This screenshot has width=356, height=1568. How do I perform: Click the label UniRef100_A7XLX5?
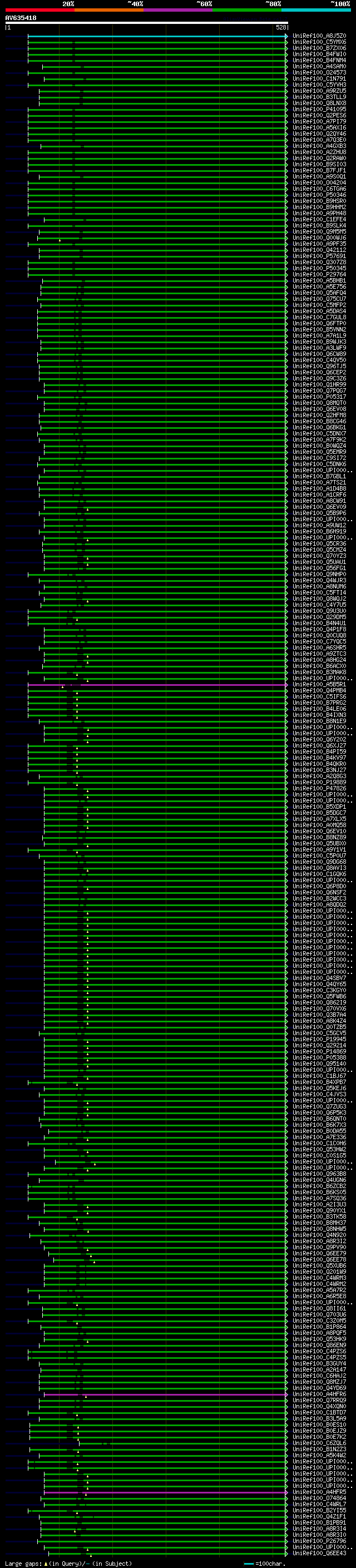[319, 819]
